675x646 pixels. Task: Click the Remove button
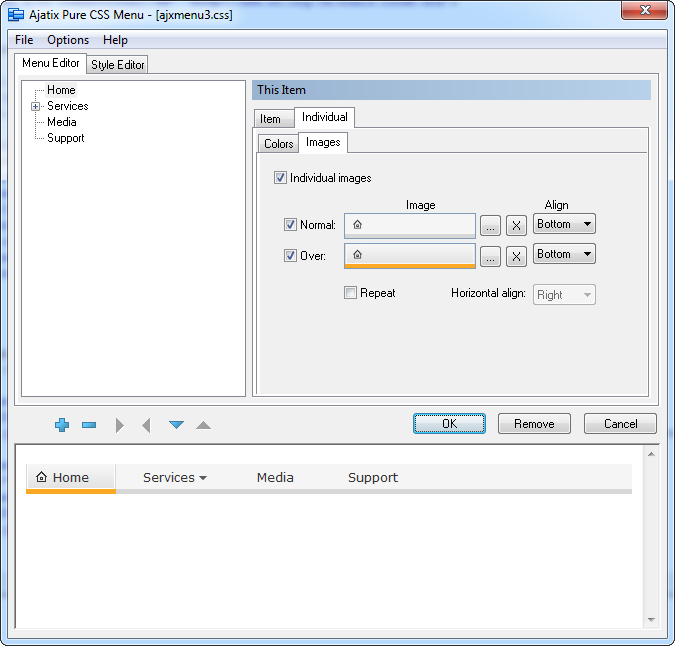click(534, 424)
